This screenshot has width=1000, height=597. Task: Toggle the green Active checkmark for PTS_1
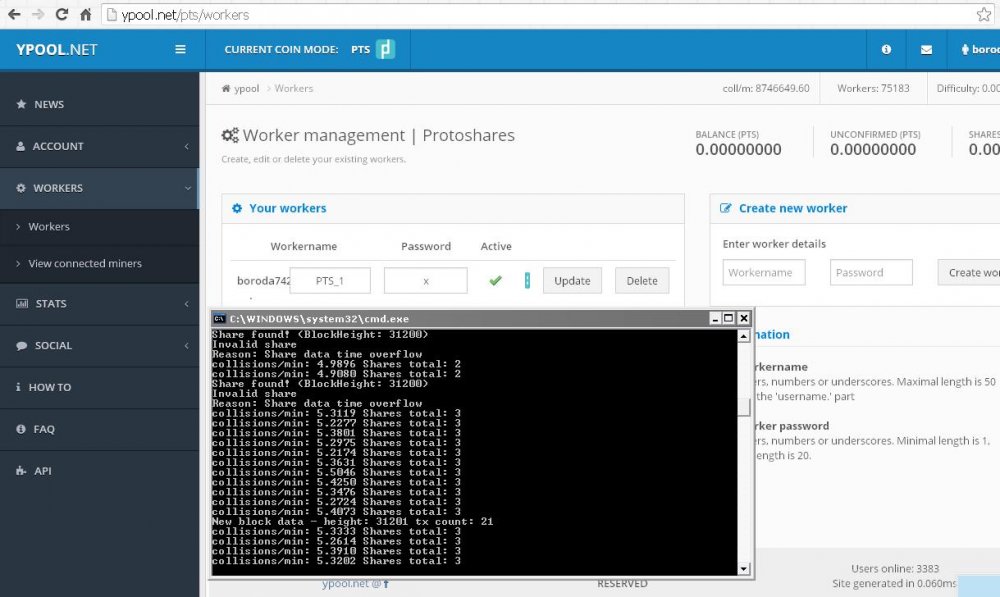[495, 281]
